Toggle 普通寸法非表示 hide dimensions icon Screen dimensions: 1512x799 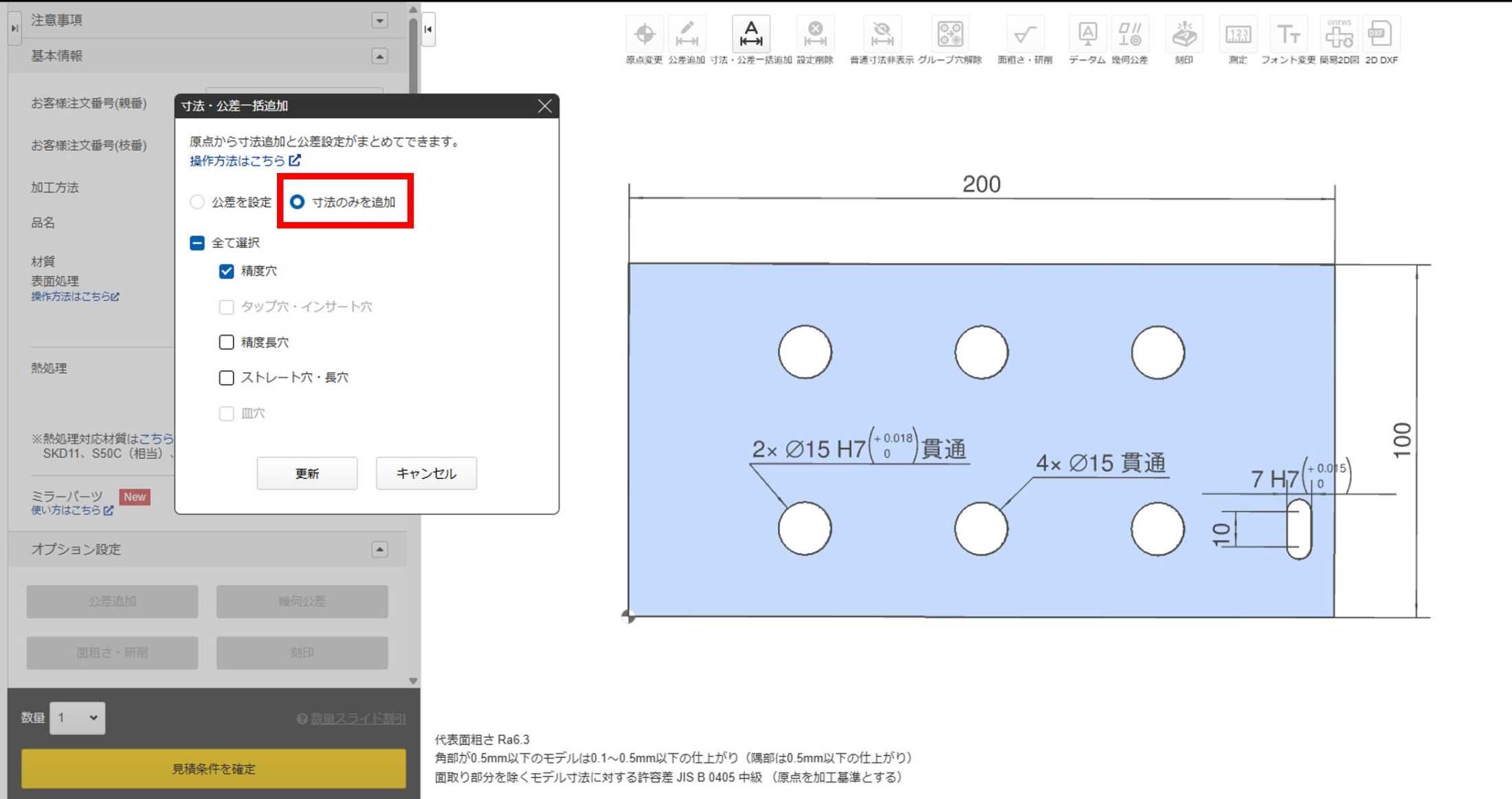coord(882,34)
